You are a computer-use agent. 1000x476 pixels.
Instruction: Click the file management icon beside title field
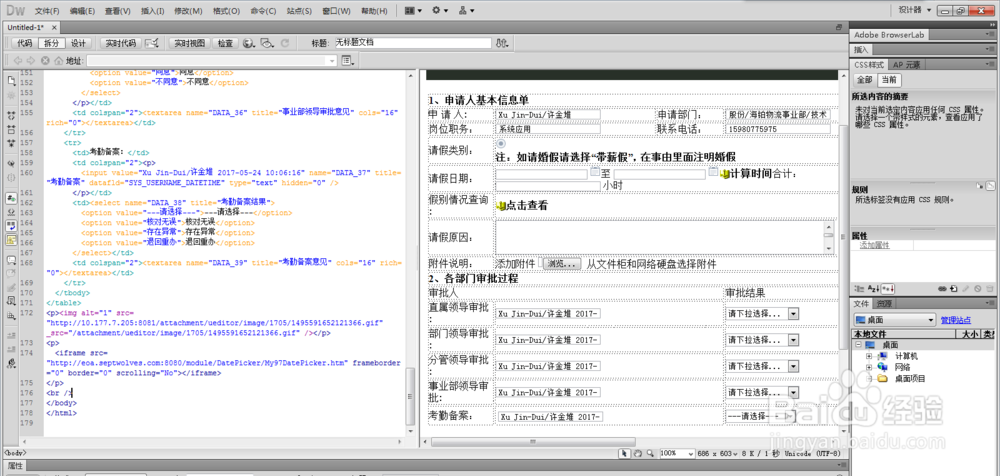tap(503, 43)
